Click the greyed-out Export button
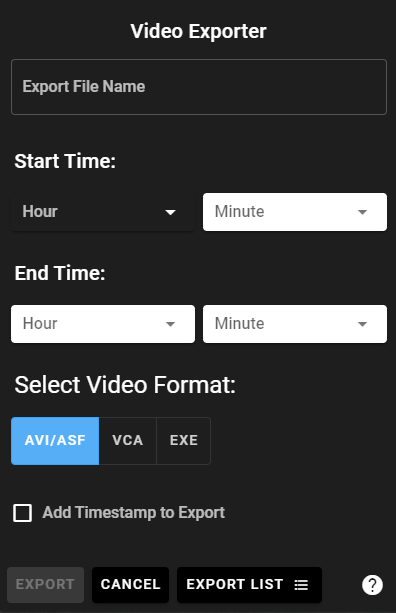Viewport: 396px width, 613px height. (45, 585)
